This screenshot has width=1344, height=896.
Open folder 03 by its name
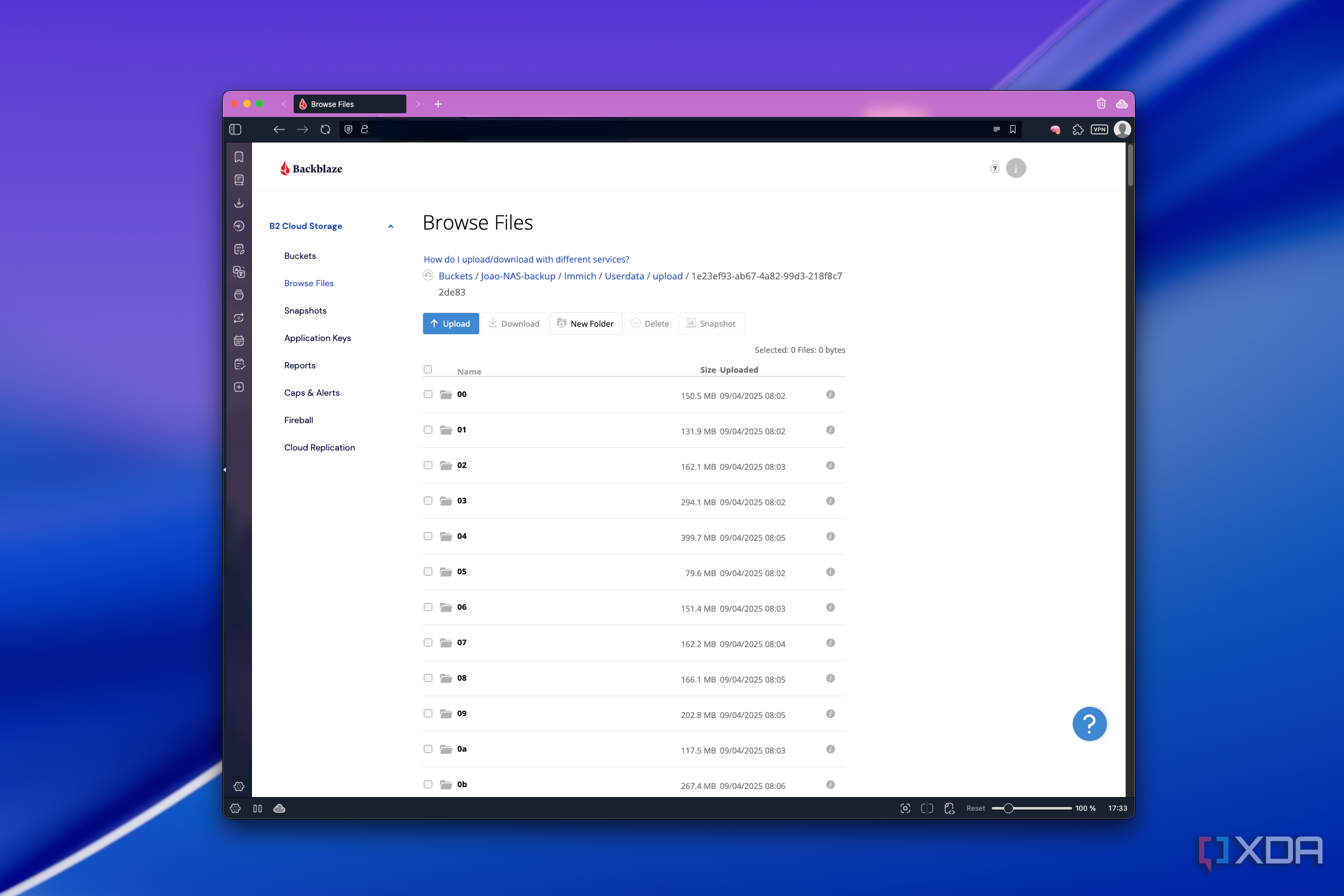click(x=462, y=501)
